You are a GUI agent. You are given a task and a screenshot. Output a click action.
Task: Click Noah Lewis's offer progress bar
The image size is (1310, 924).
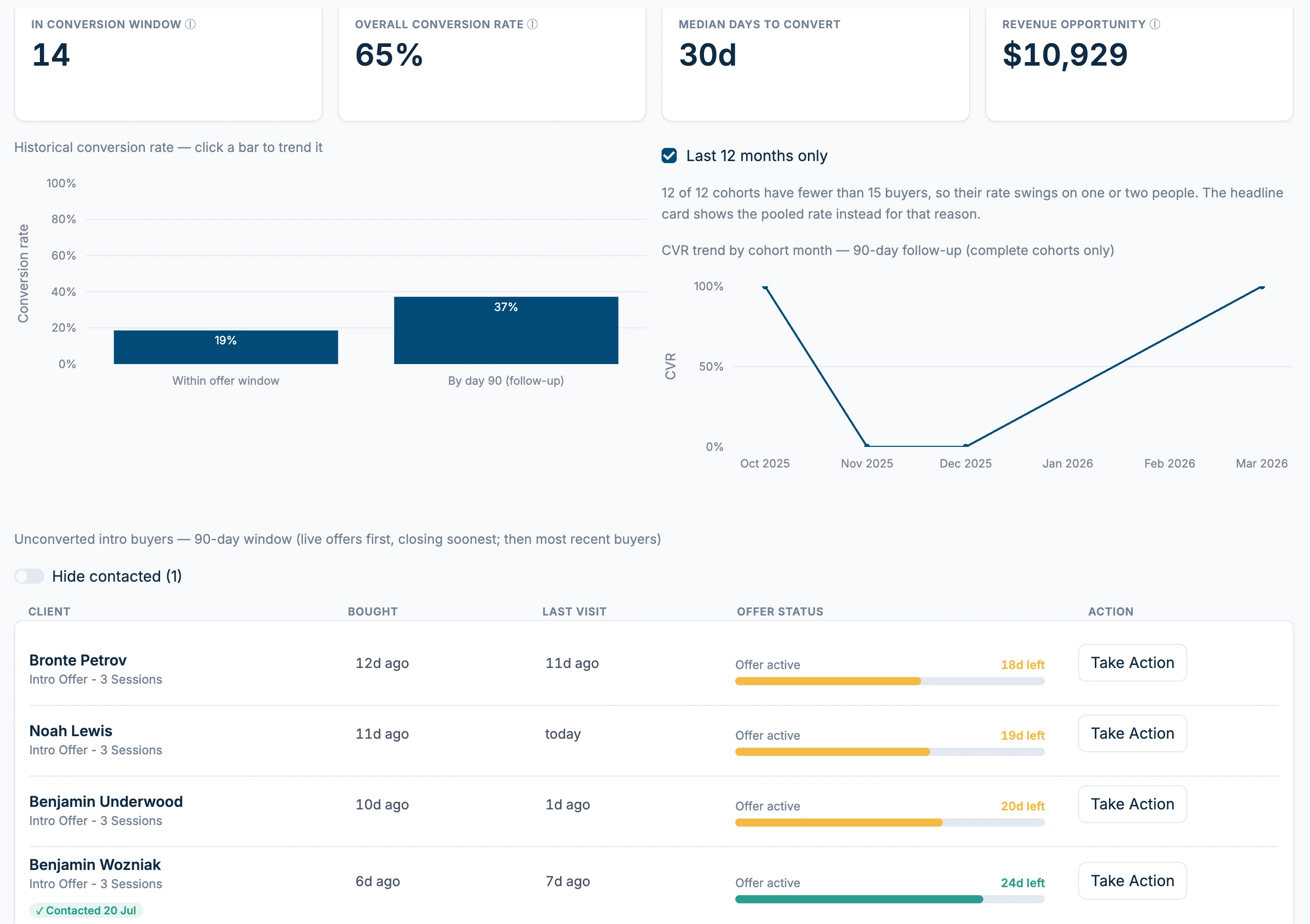890,752
